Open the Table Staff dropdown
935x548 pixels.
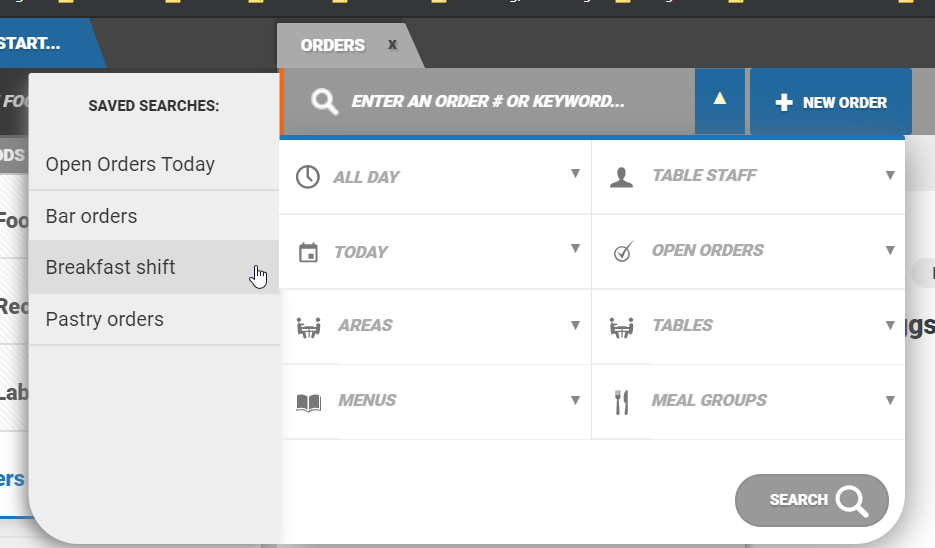889,175
